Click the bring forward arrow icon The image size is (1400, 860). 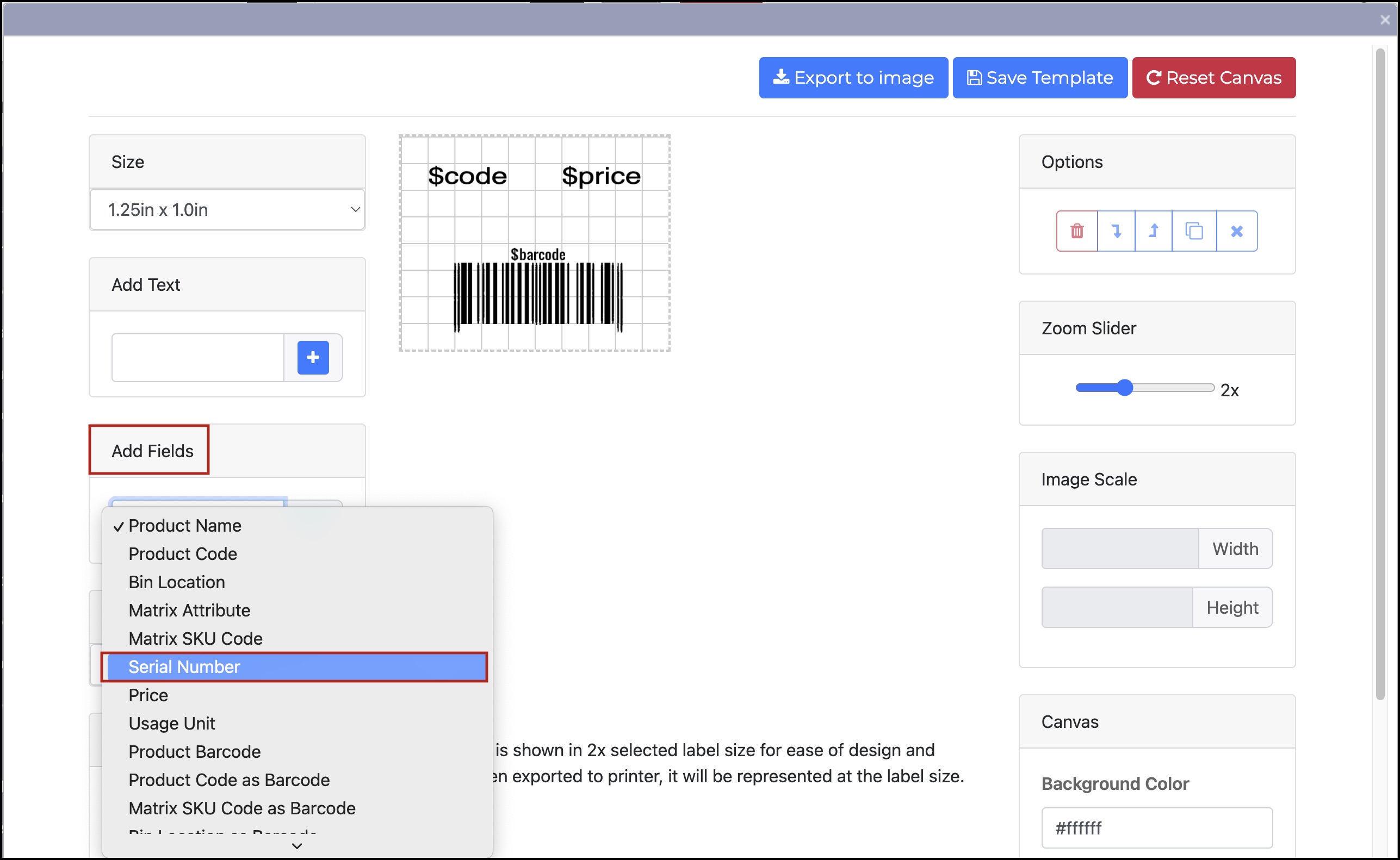tap(1153, 231)
